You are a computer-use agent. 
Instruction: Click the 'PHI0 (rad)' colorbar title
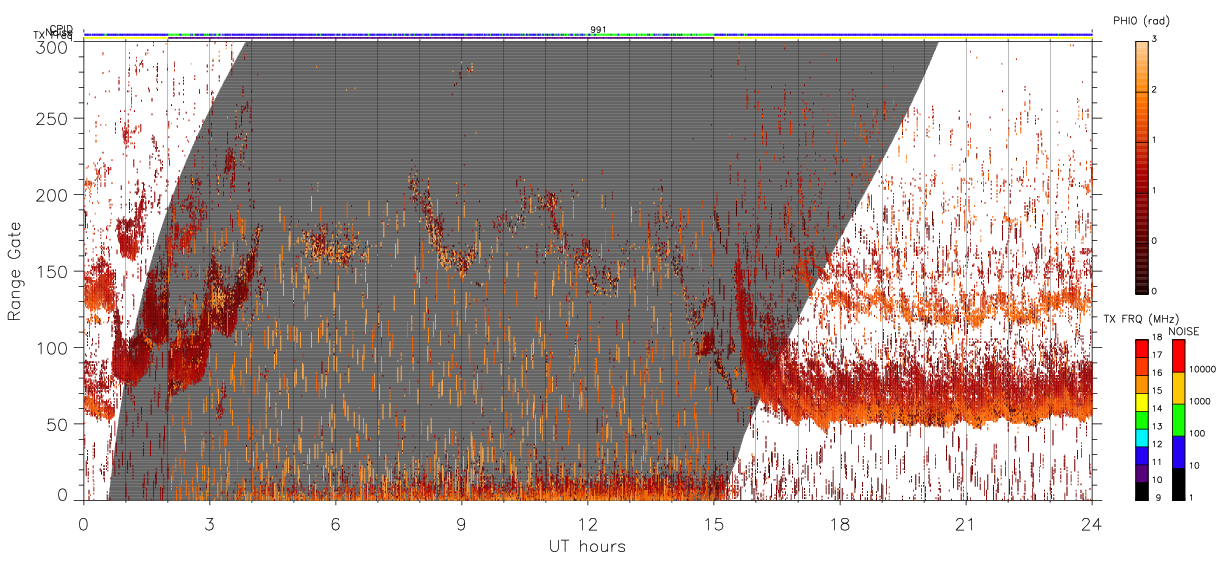tap(1142, 21)
